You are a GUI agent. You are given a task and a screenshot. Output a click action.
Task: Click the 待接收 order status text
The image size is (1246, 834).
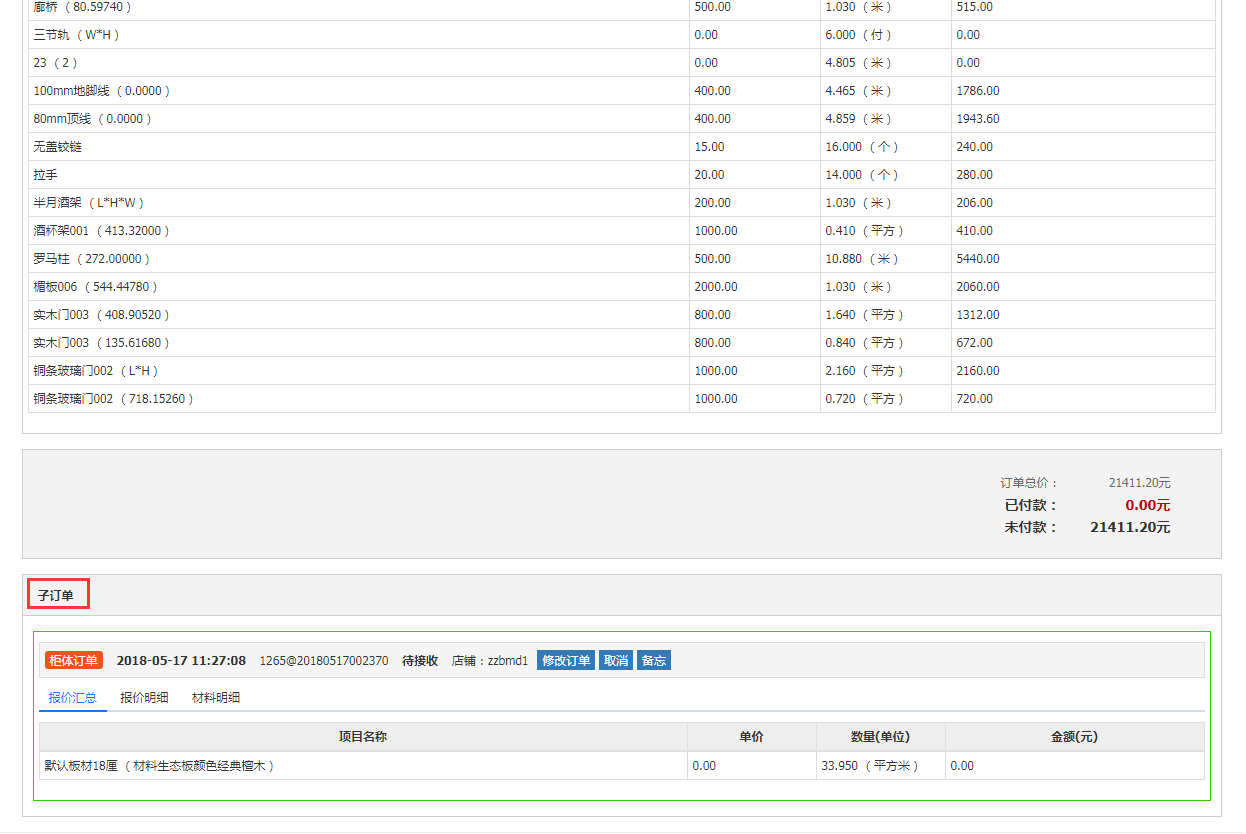[420, 661]
